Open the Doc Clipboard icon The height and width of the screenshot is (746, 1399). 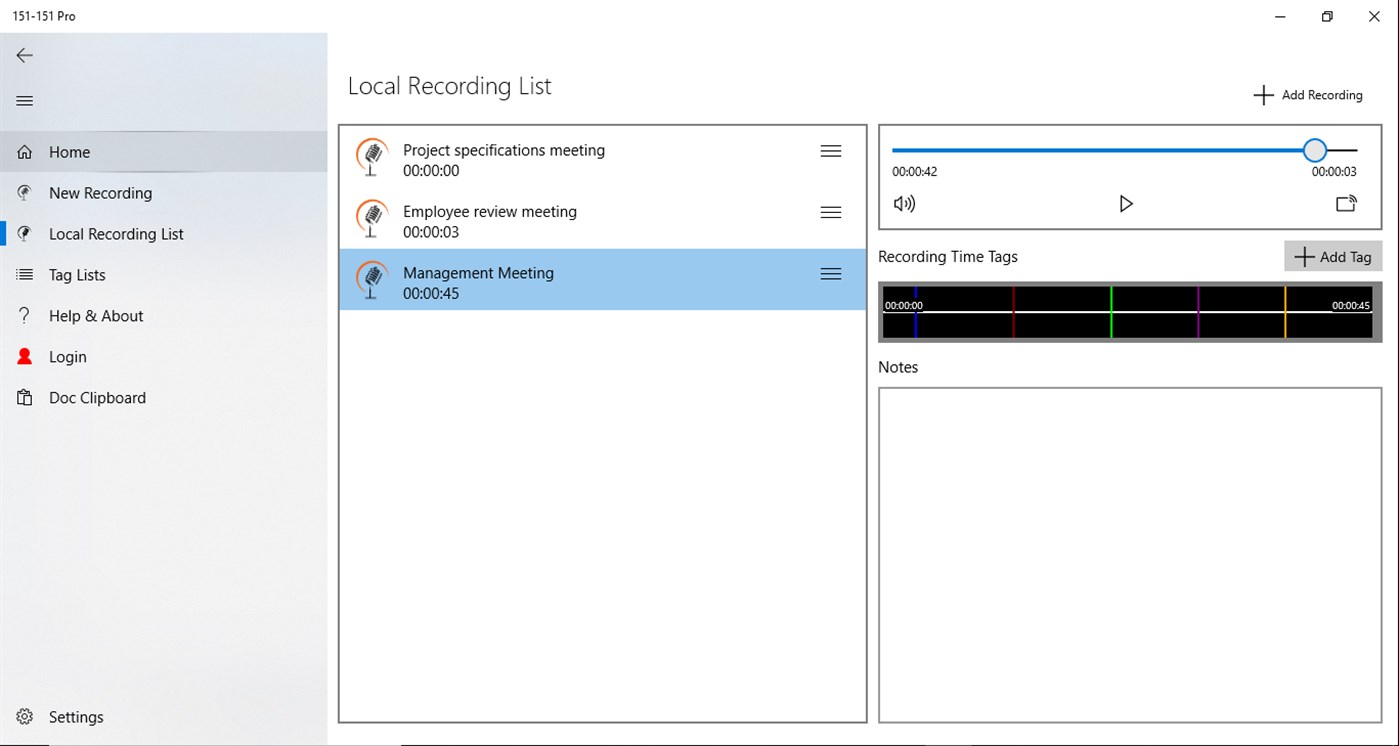24,397
